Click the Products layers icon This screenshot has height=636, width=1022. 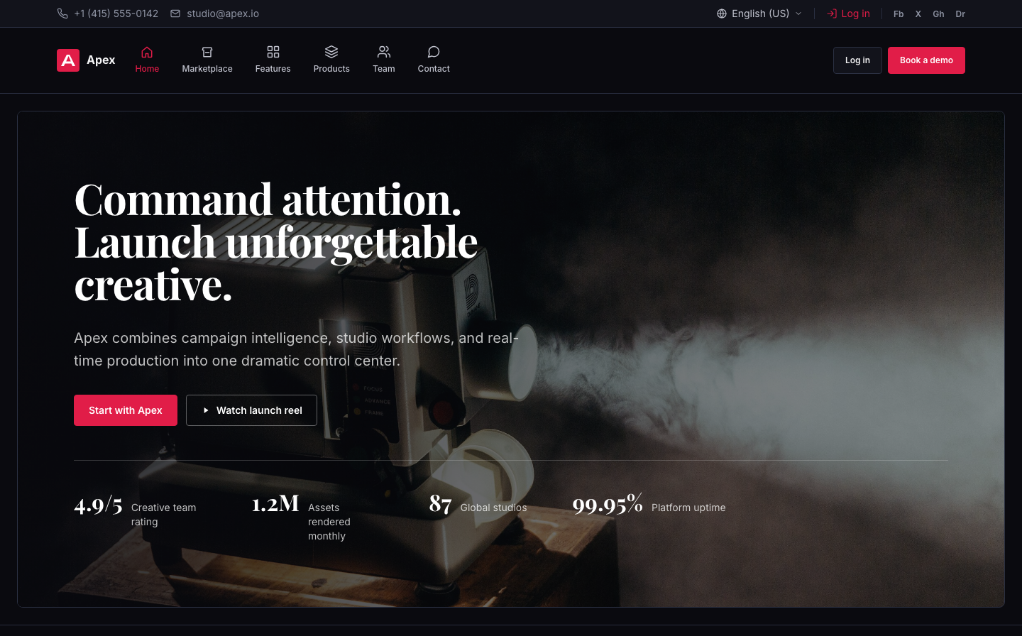click(x=331, y=52)
